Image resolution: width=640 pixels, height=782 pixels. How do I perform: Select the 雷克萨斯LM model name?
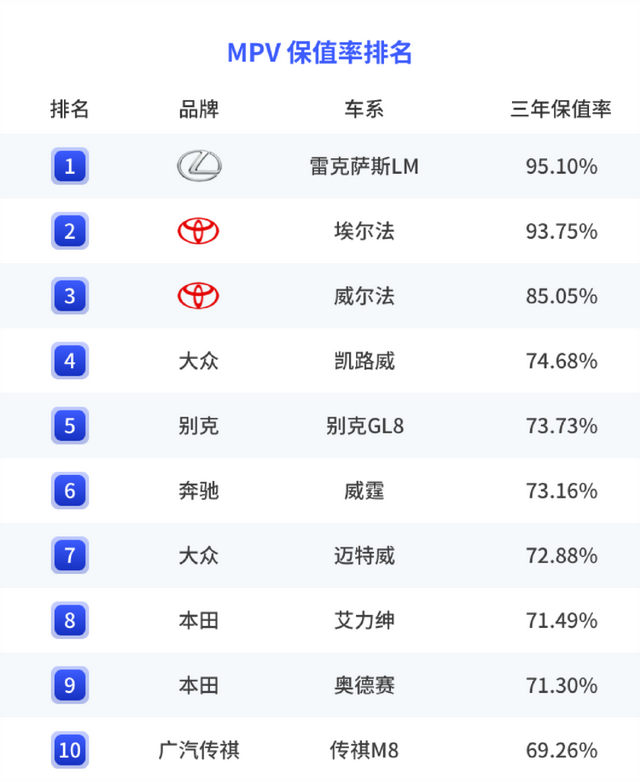pyautogui.click(x=364, y=166)
